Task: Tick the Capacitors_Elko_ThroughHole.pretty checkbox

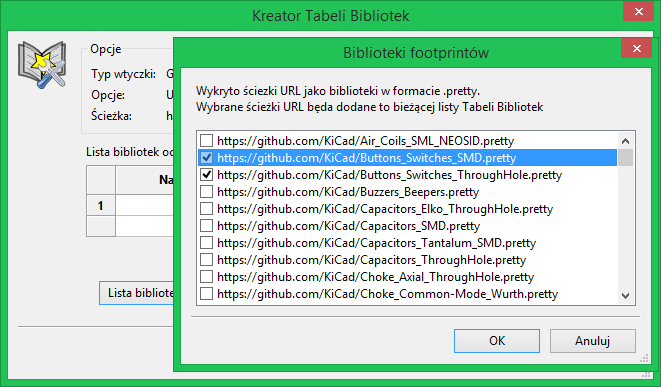Action: click(206, 209)
